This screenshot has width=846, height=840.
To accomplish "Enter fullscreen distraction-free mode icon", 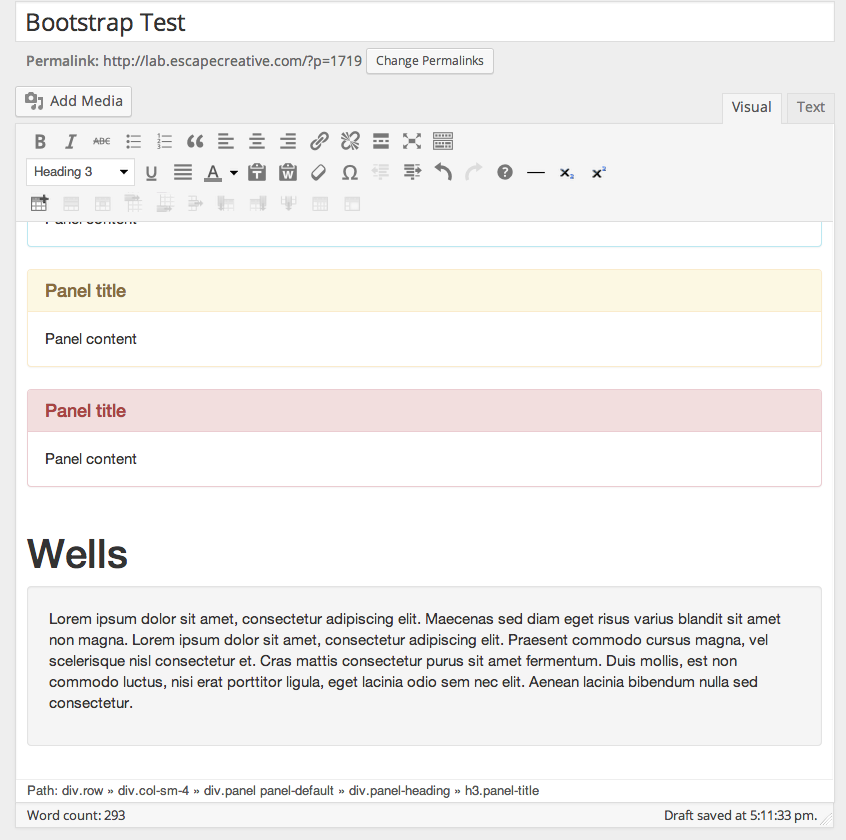I will (412, 141).
